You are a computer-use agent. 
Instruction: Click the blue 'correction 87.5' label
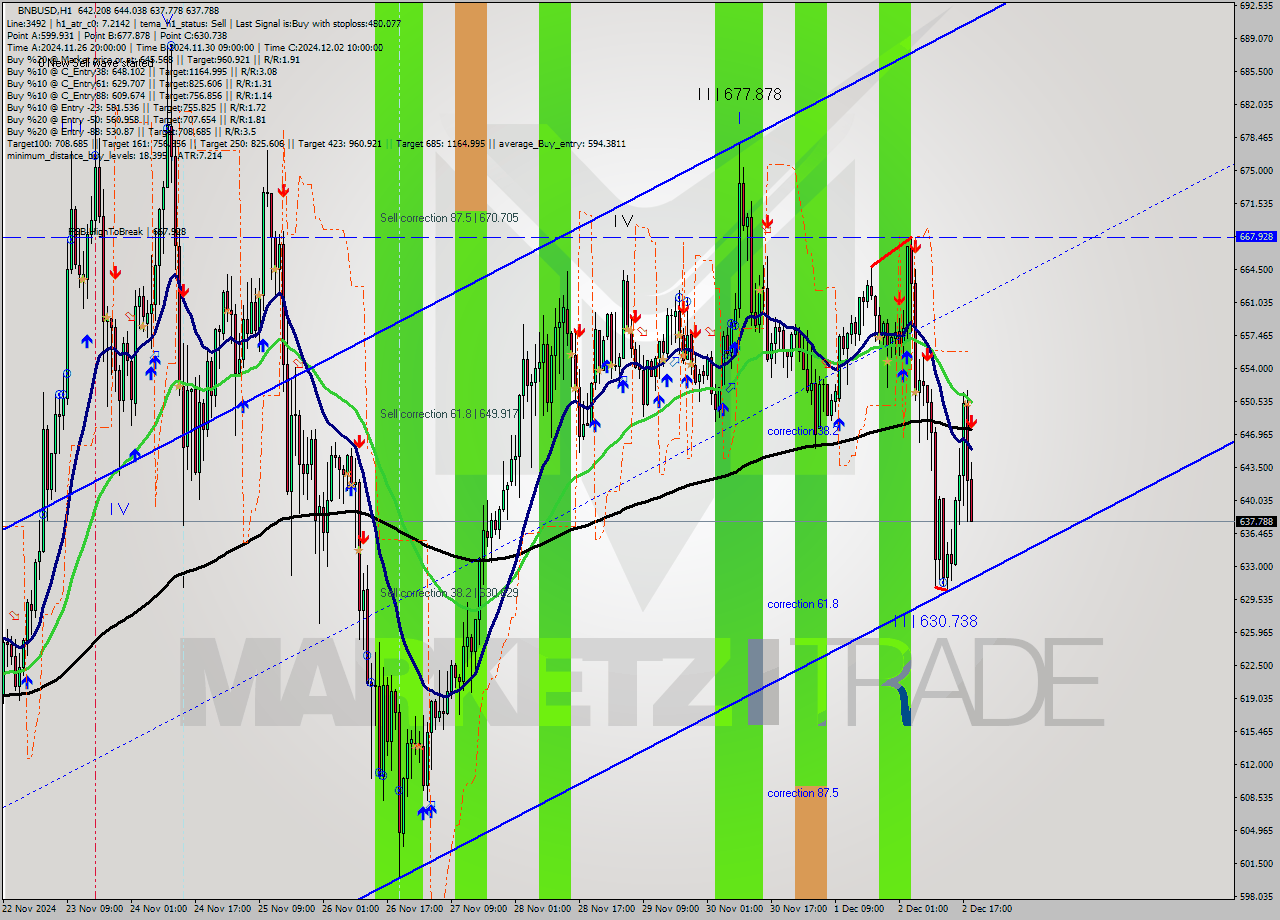(x=803, y=793)
